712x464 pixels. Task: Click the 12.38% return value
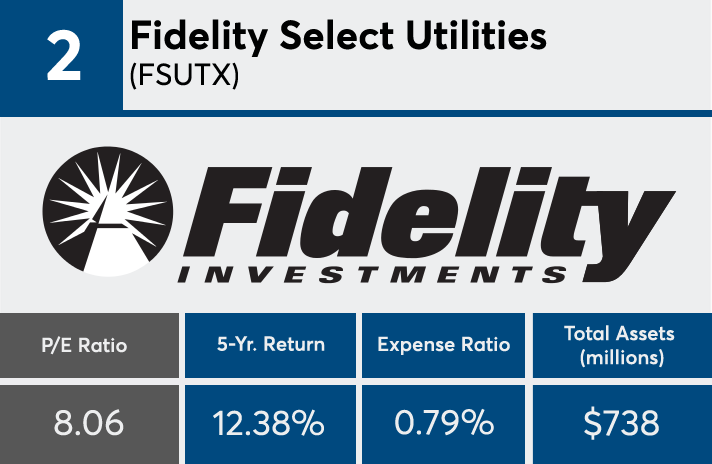(269, 423)
